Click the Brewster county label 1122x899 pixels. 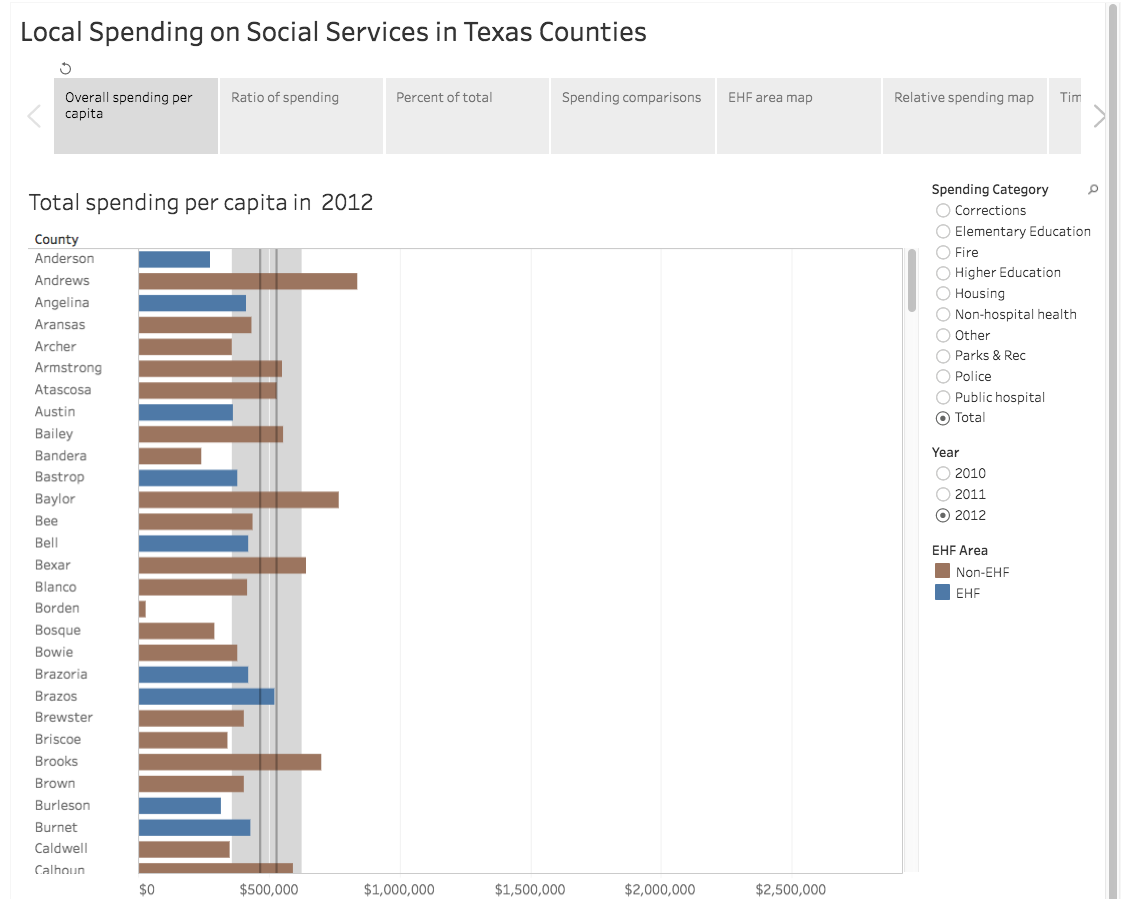[x=64, y=717]
